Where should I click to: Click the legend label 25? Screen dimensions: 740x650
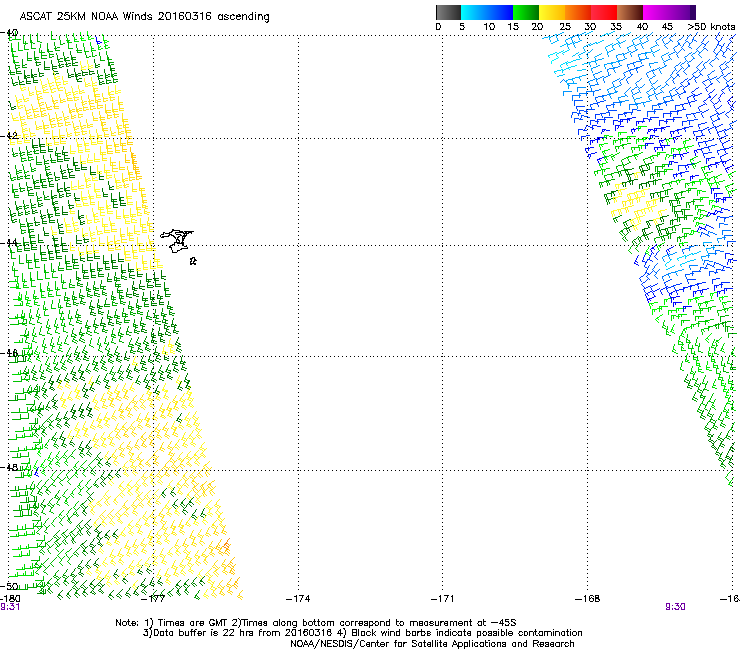pos(565,27)
